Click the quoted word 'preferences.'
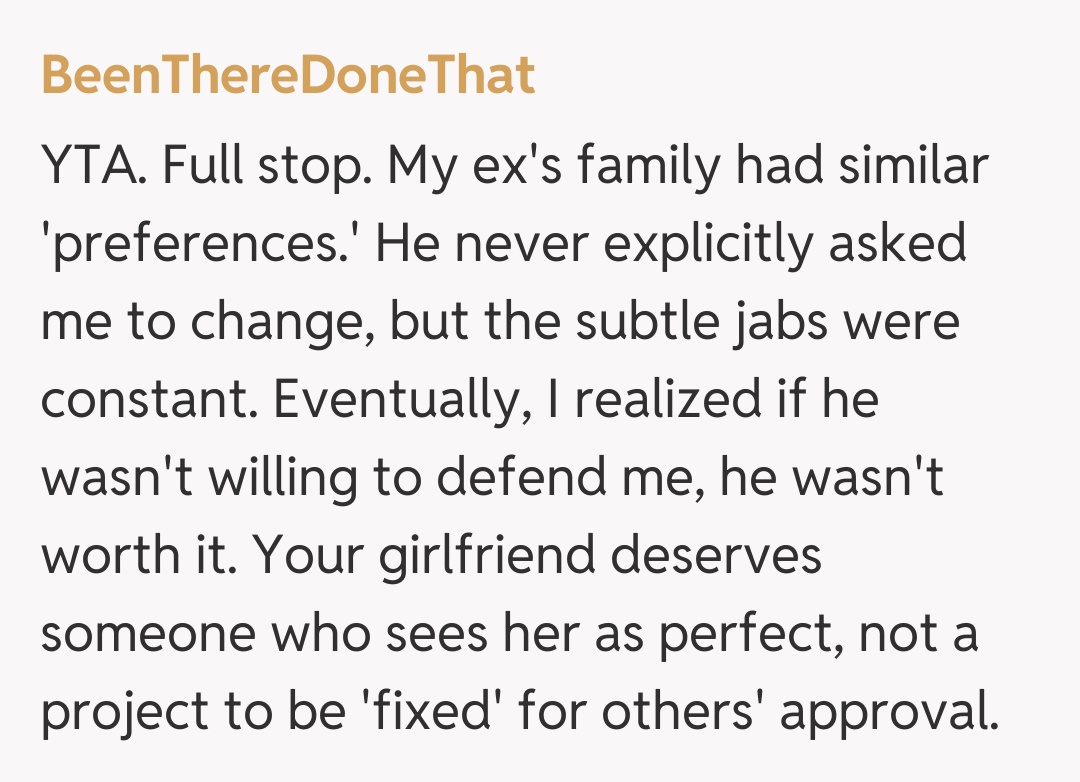Screen dimensions: 1080x782 (x=200, y=245)
